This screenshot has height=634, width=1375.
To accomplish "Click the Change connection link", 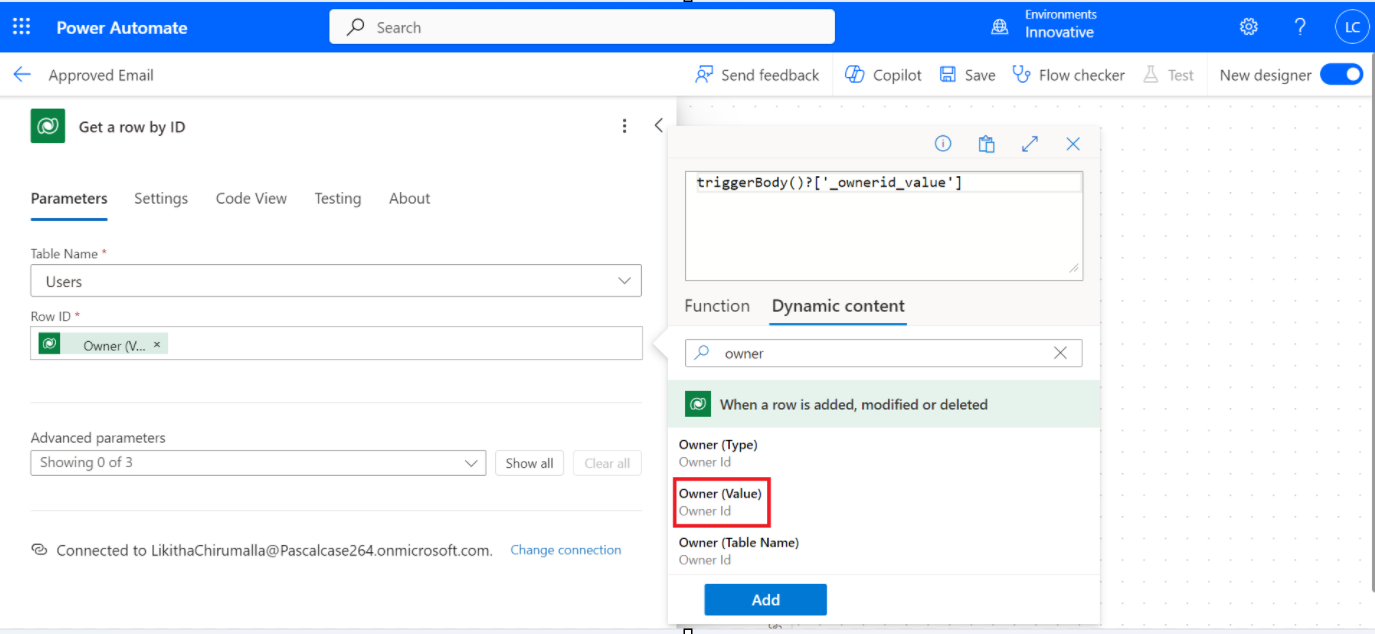I will pyautogui.click(x=565, y=550).
